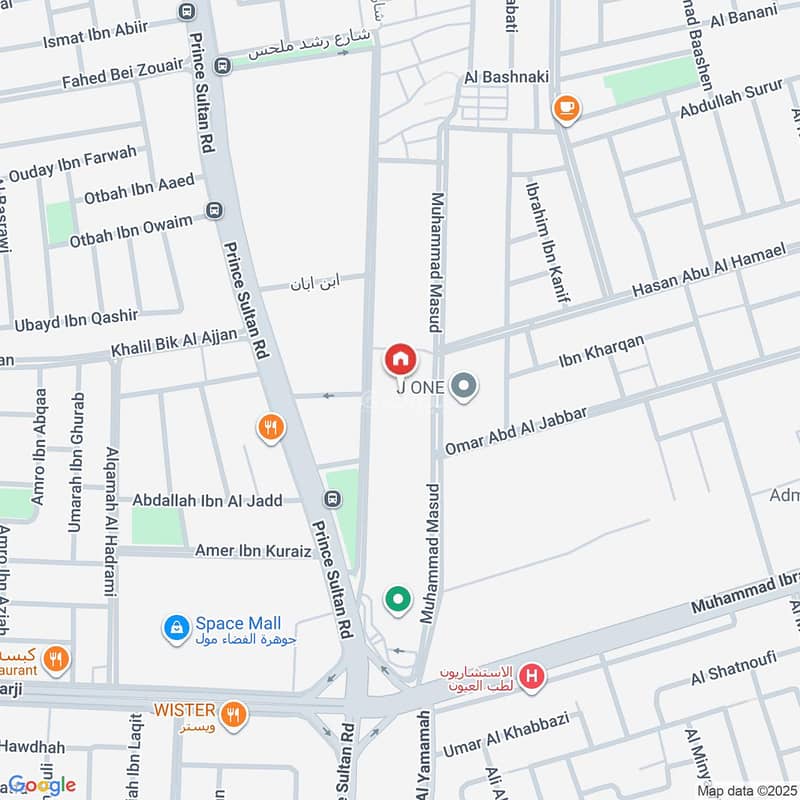Click the J ONE place label

[x=420, y=388]
